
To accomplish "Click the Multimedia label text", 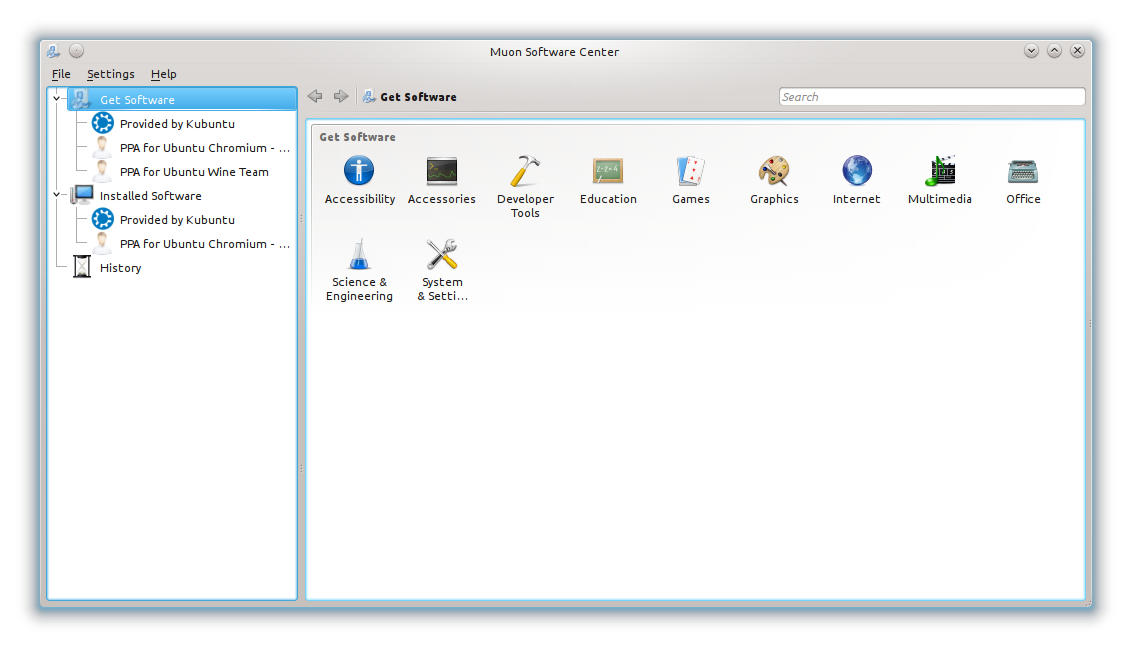I will coord(940,199).
